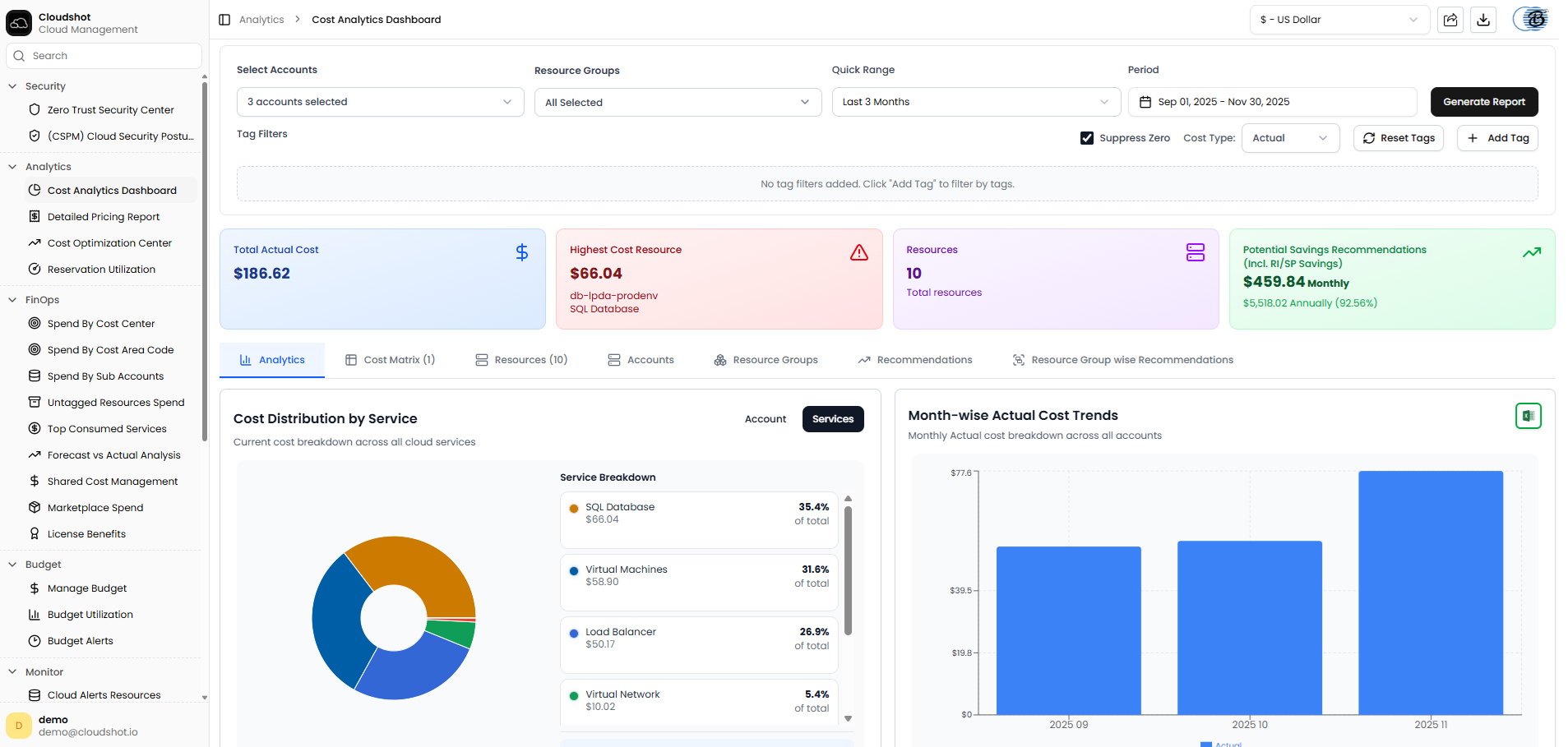Open the US Dollar currency dropdown

pos(1339,20)
